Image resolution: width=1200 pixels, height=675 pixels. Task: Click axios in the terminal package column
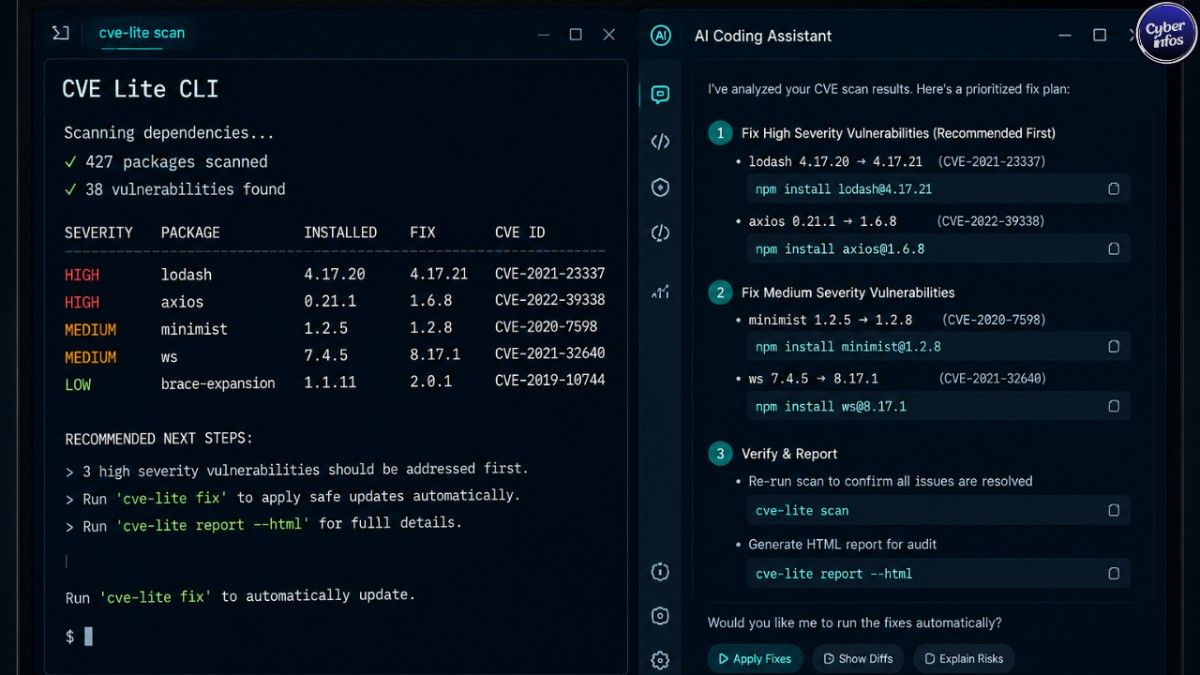point(182,301)
